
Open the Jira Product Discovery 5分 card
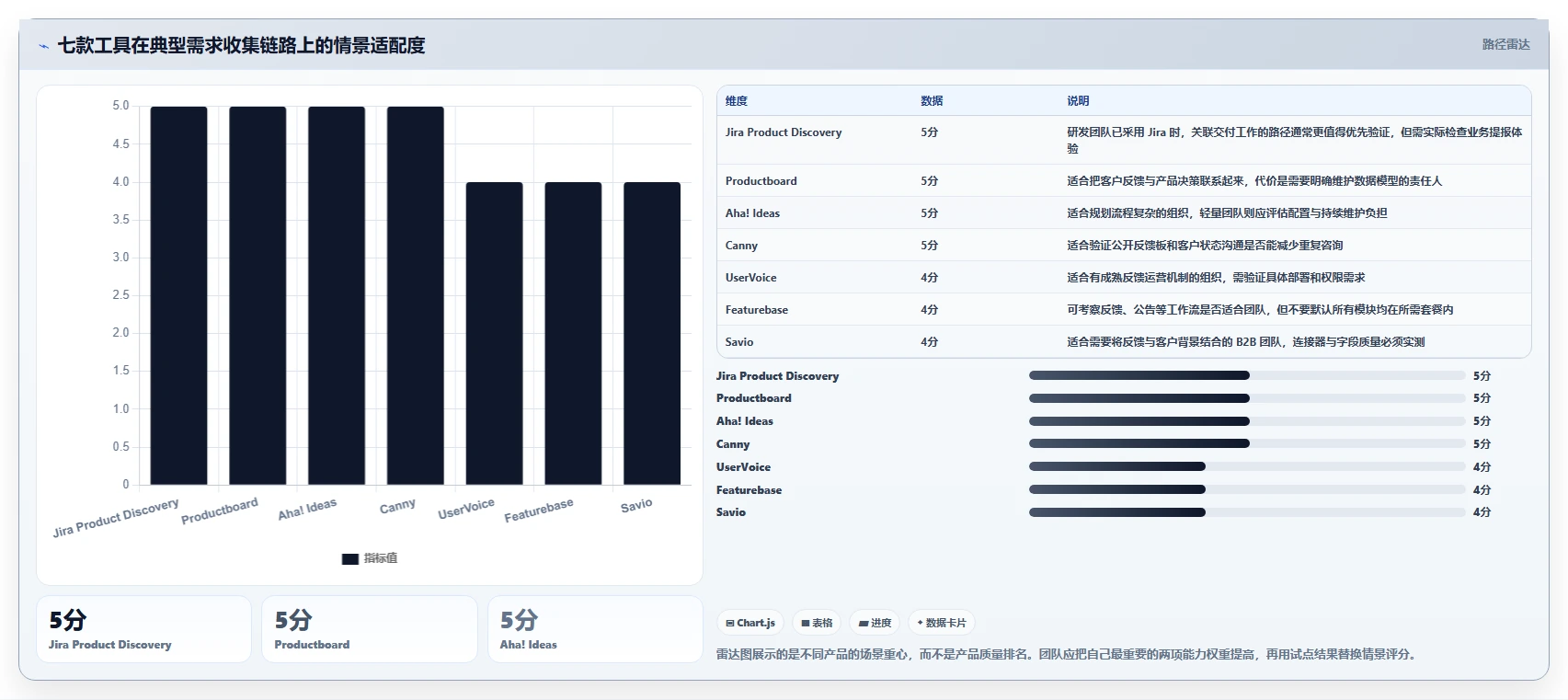143,629
